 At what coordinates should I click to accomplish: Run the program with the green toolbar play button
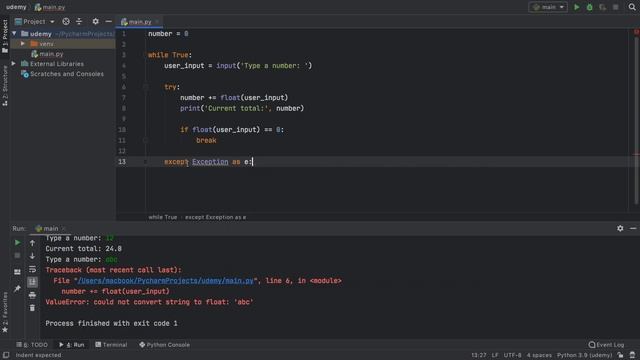[576, 7]
